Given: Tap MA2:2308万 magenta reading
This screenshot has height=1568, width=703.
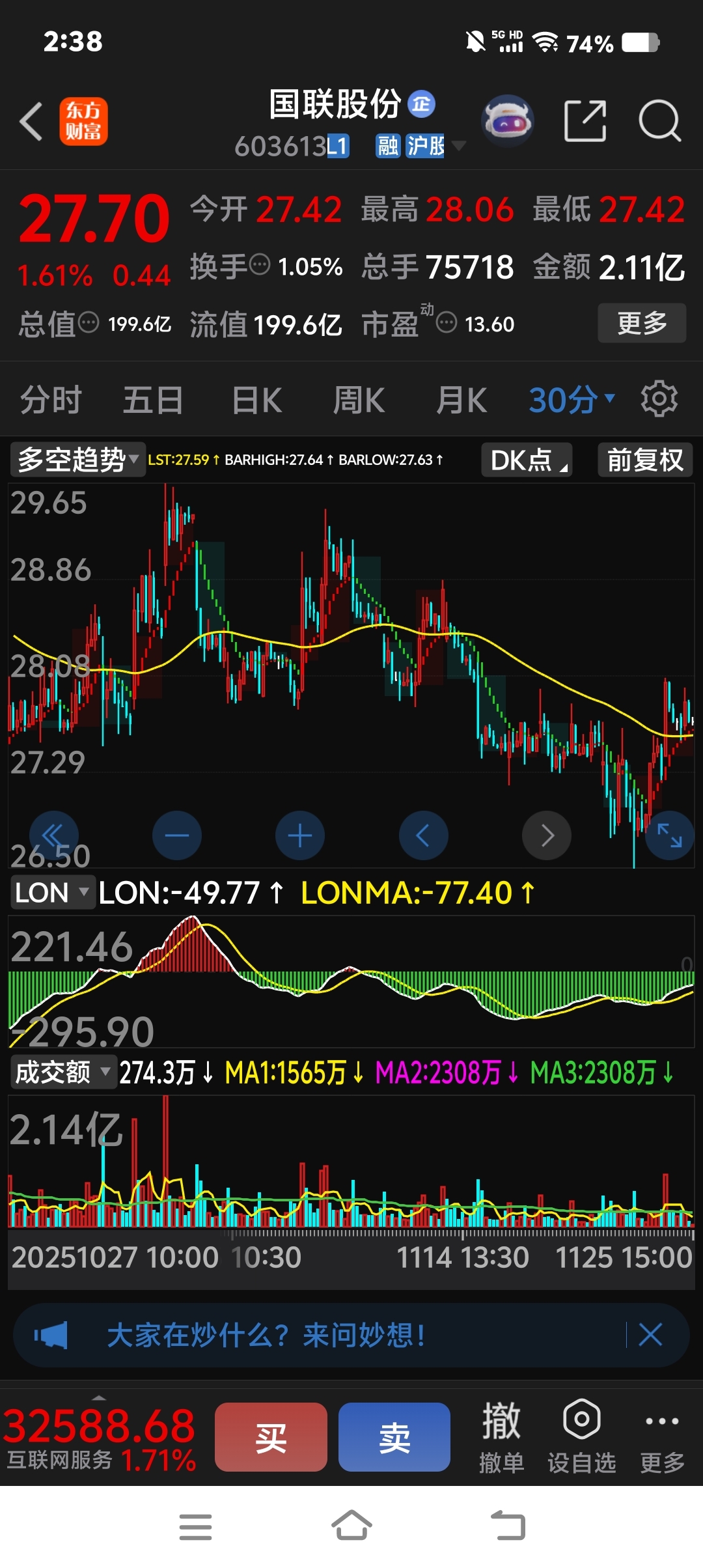Looking at the screenshot, I should point(447,1072).
